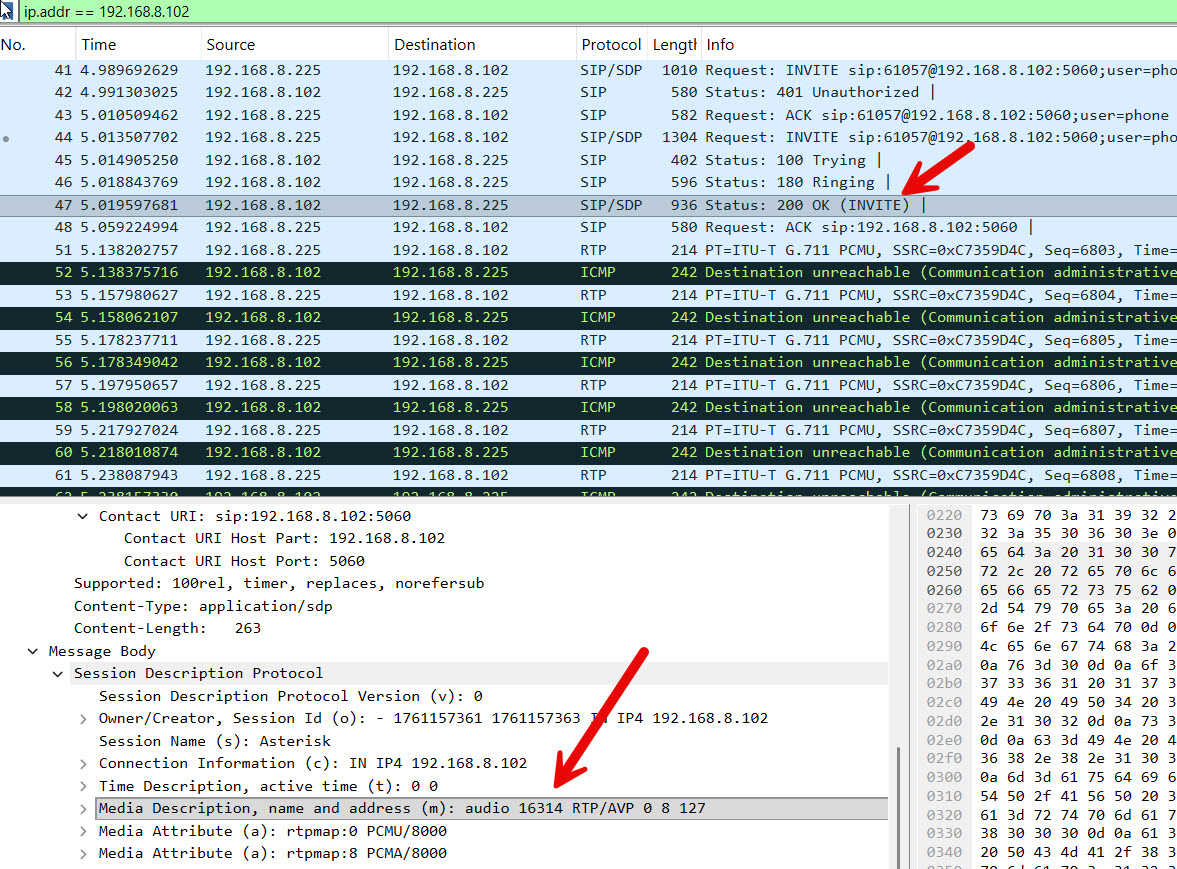
Task: Expand the Owner/Creator, Session Id entry
Action: pos(83,719)
